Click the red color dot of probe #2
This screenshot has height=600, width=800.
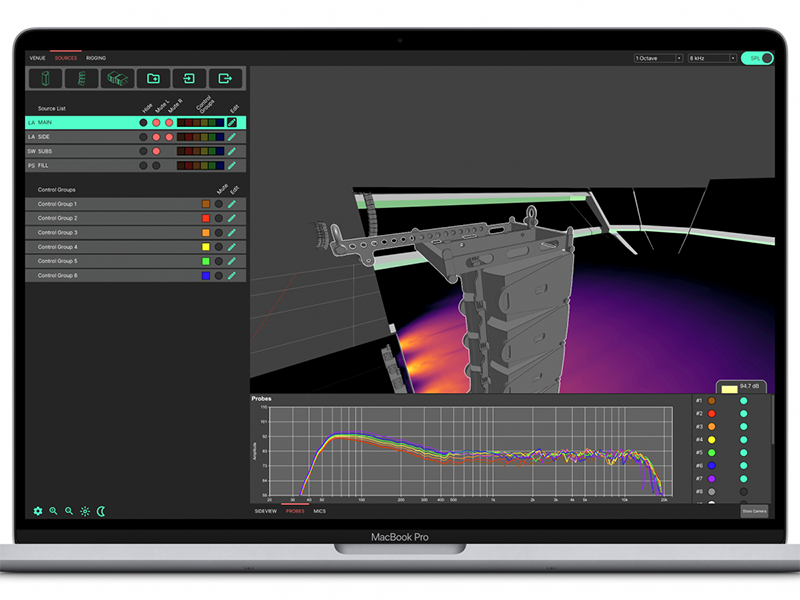click(x=711, y=413)
